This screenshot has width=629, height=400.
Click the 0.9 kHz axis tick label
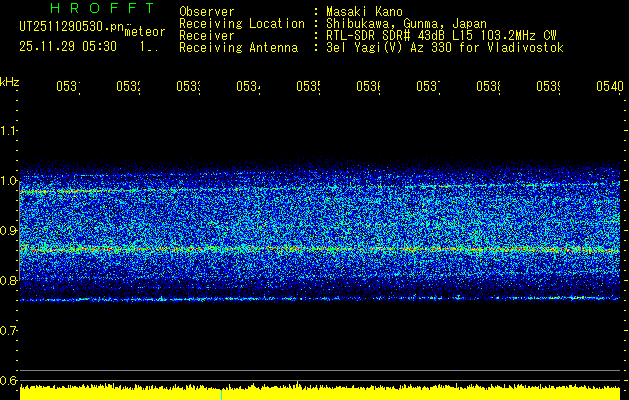point(8,231)
